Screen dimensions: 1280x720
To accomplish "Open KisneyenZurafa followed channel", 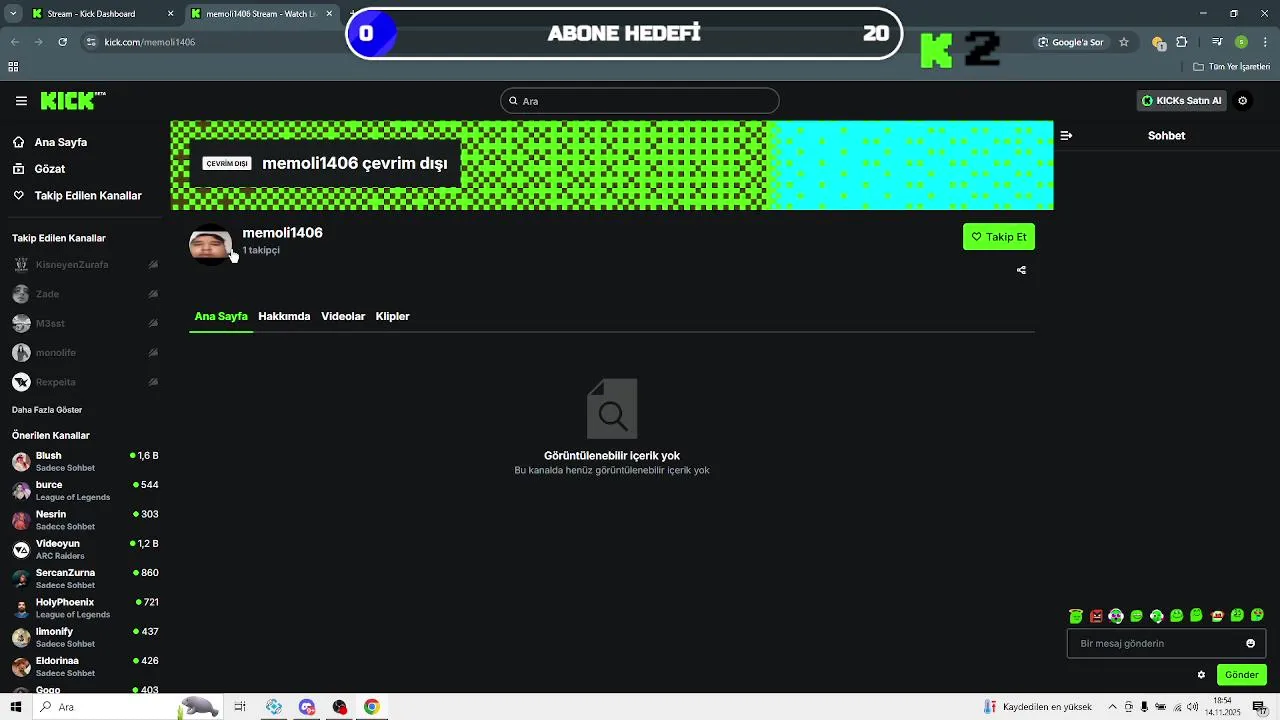I will pyautogui.click(x=85, y=265).
